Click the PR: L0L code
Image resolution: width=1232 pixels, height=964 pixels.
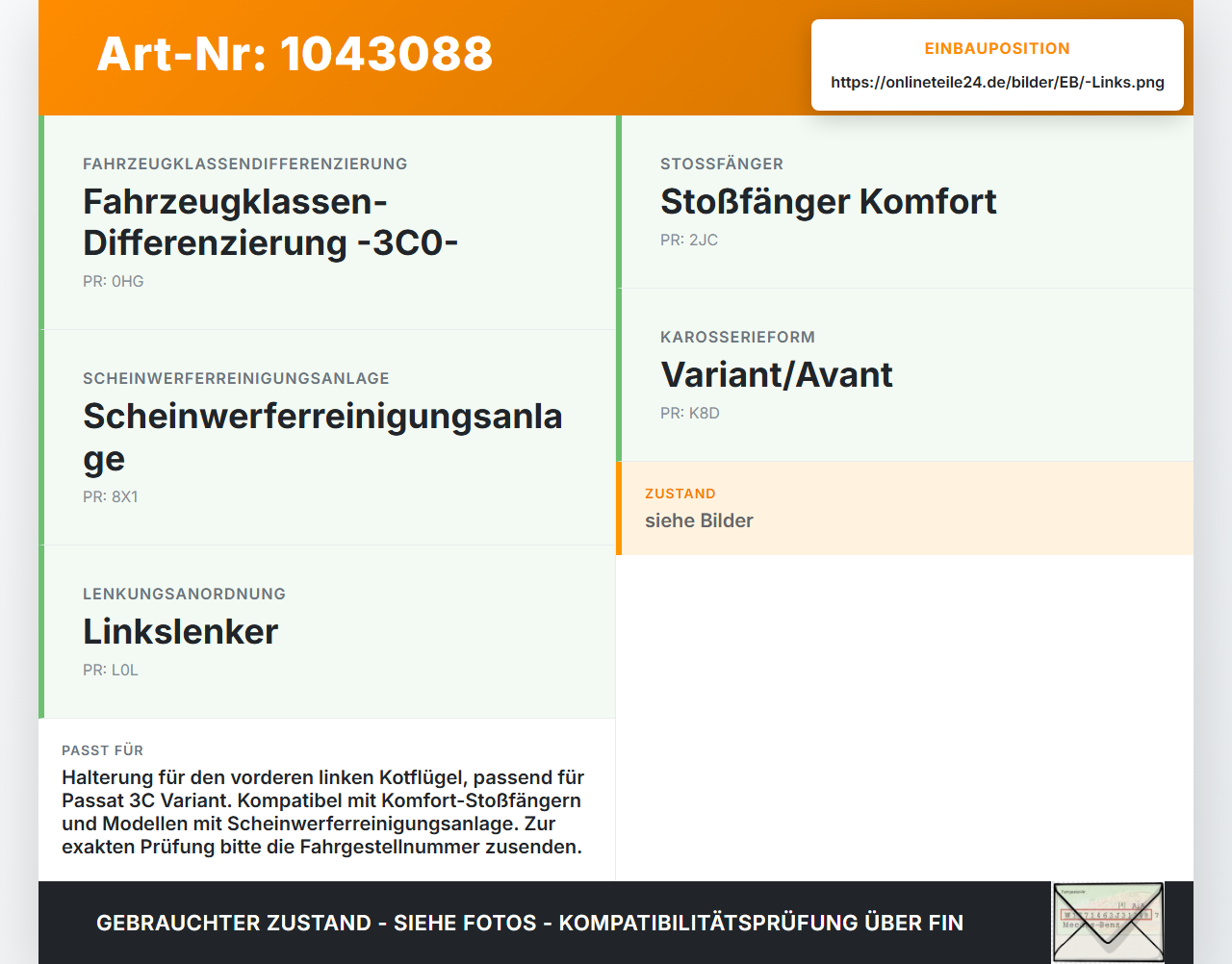pos(111,671)
